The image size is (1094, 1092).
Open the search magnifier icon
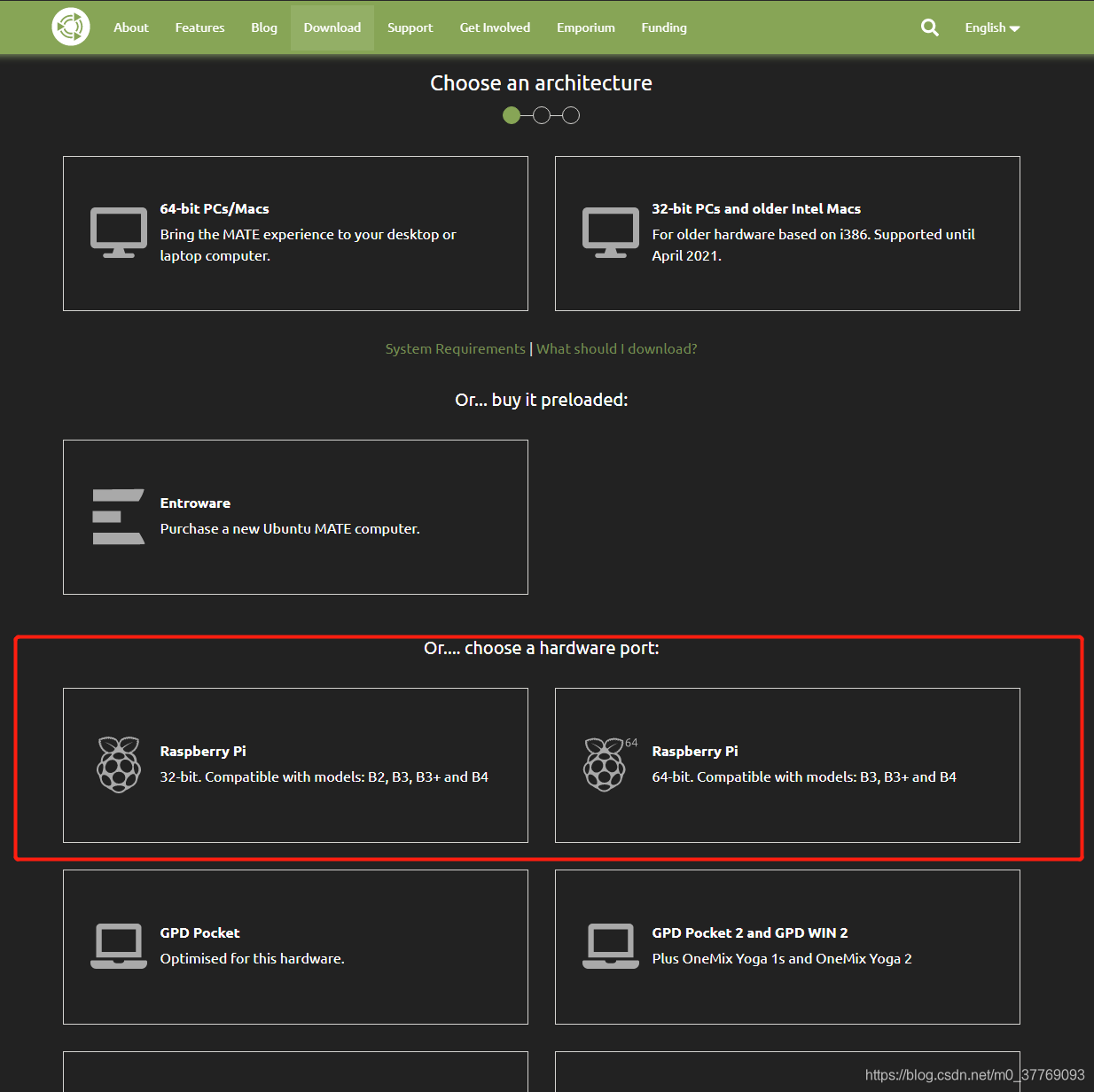pos(929,27)
